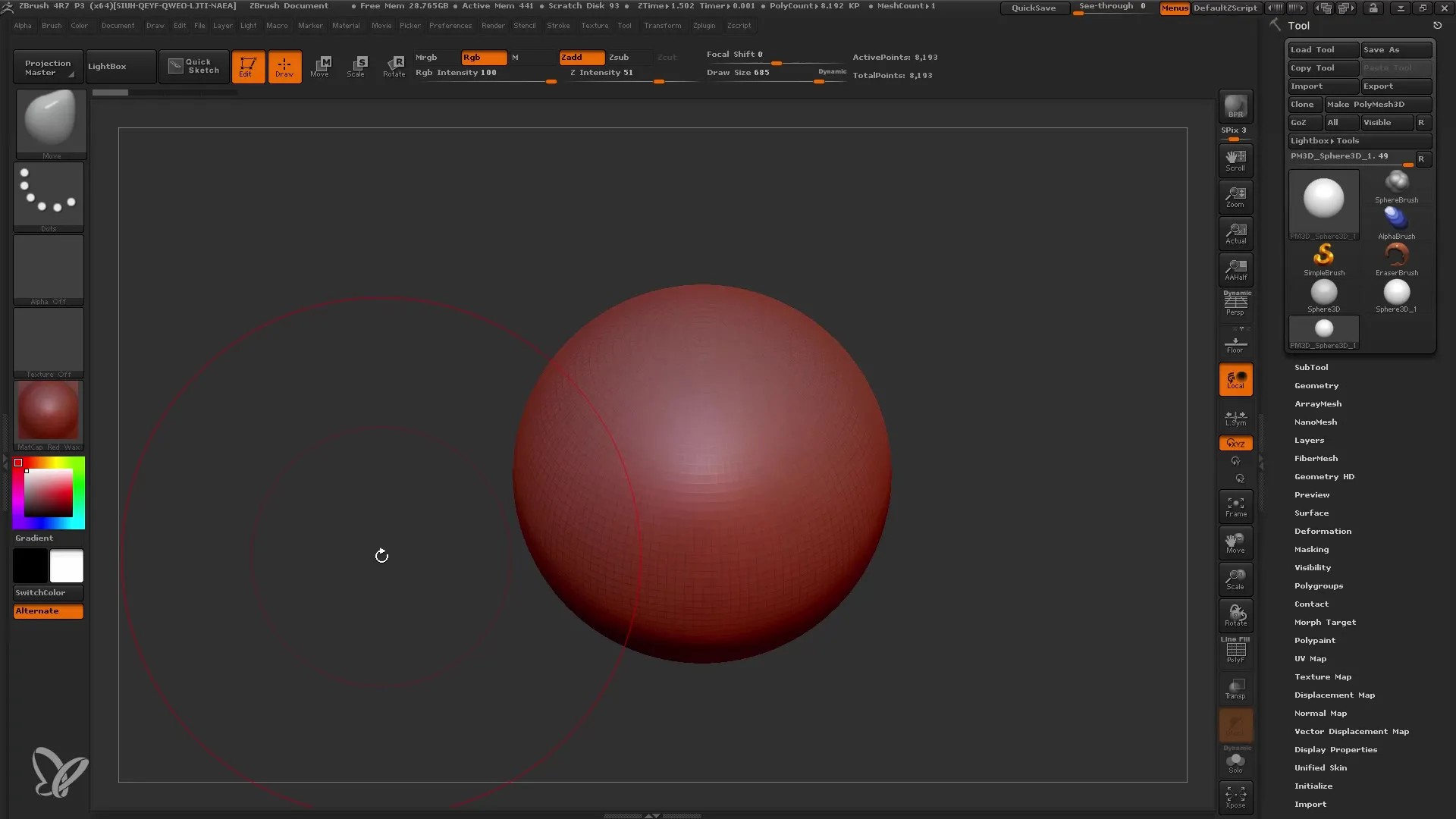Click the right shelf Scale icon
The height and width of the screenshot is (819, 1456).
[1235, 579]
